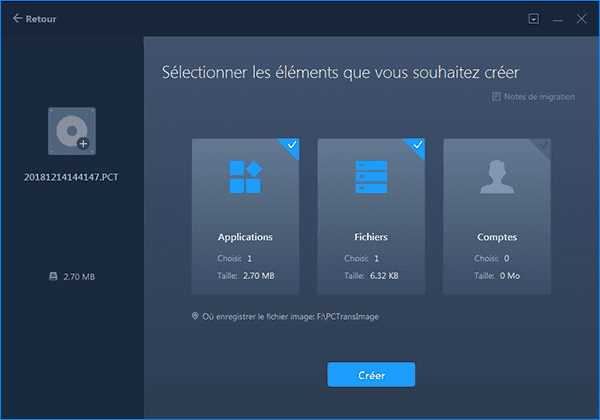The height and width of the screenshot is (420, 600).
Task: Change image save path F:\PCTransImage
Action: pyautogui.click(x=348, y=317)
